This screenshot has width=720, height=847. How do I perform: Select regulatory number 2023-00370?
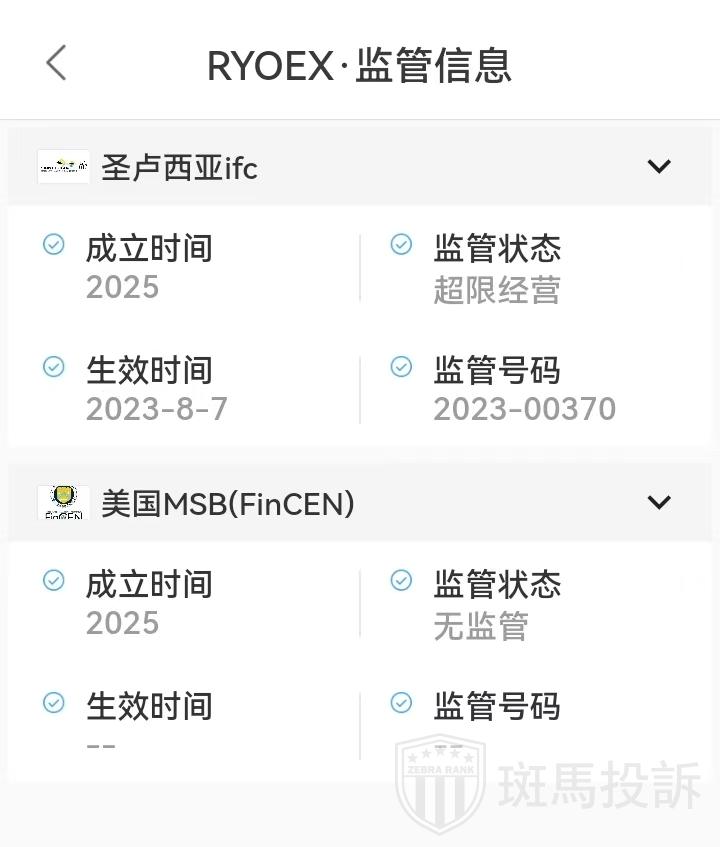coord(524,409)
